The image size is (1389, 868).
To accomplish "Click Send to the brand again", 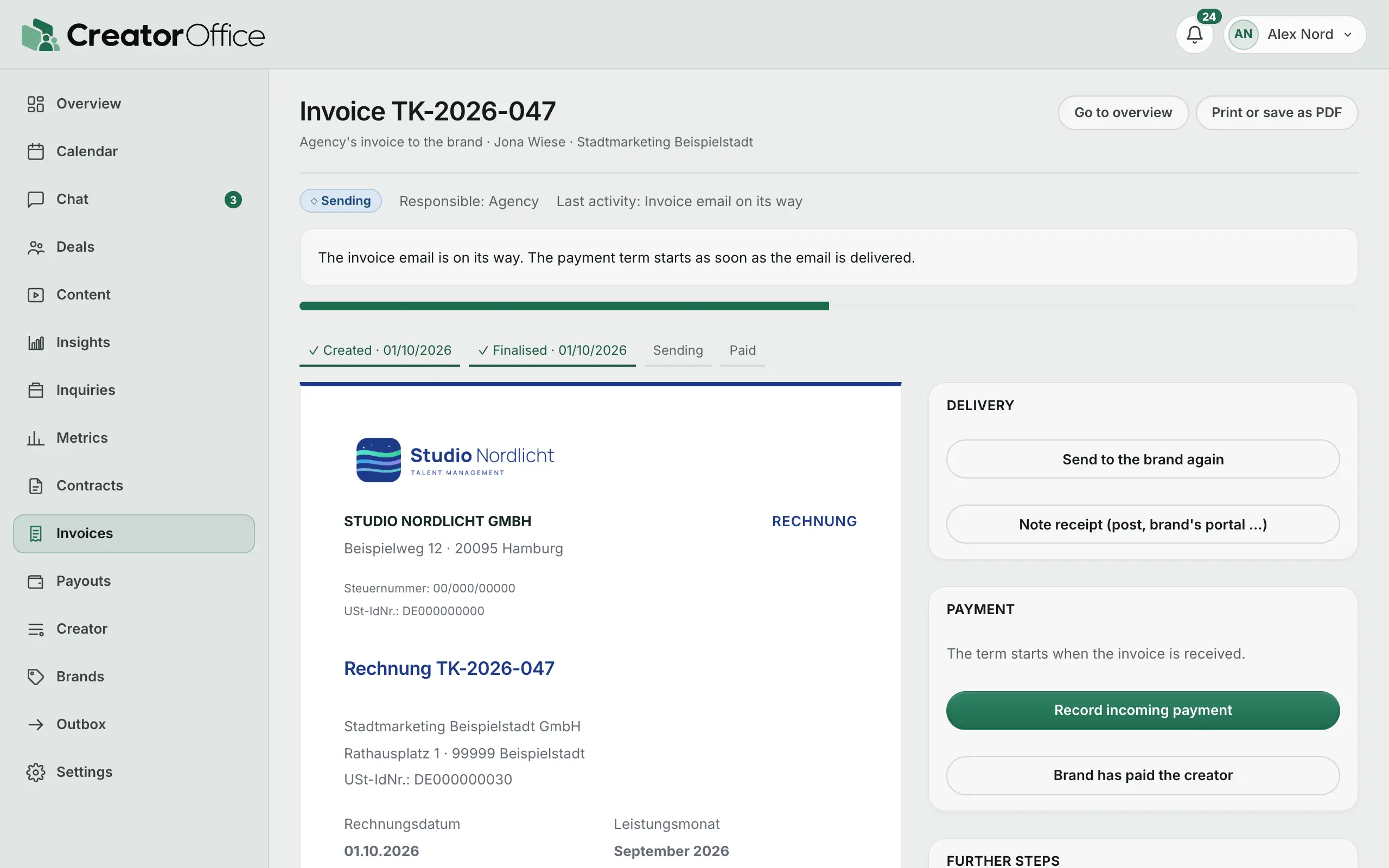I will point(1143,459).
